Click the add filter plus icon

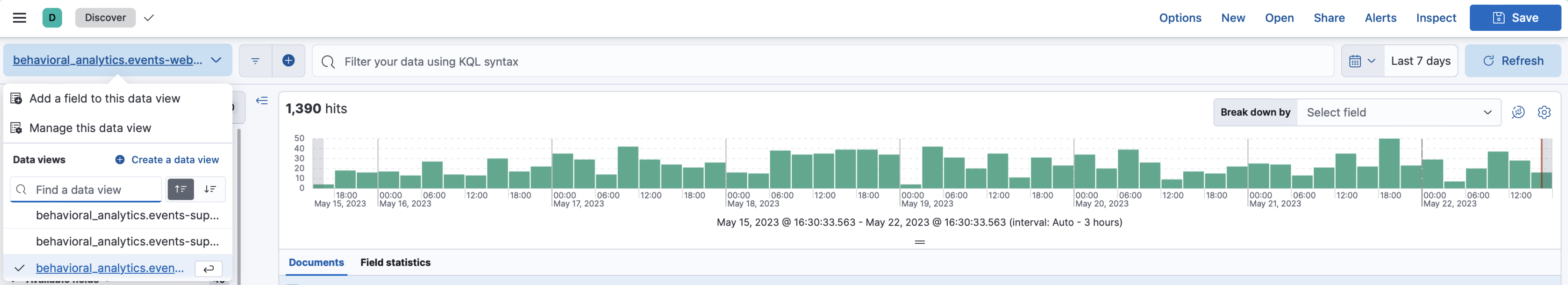288,61
